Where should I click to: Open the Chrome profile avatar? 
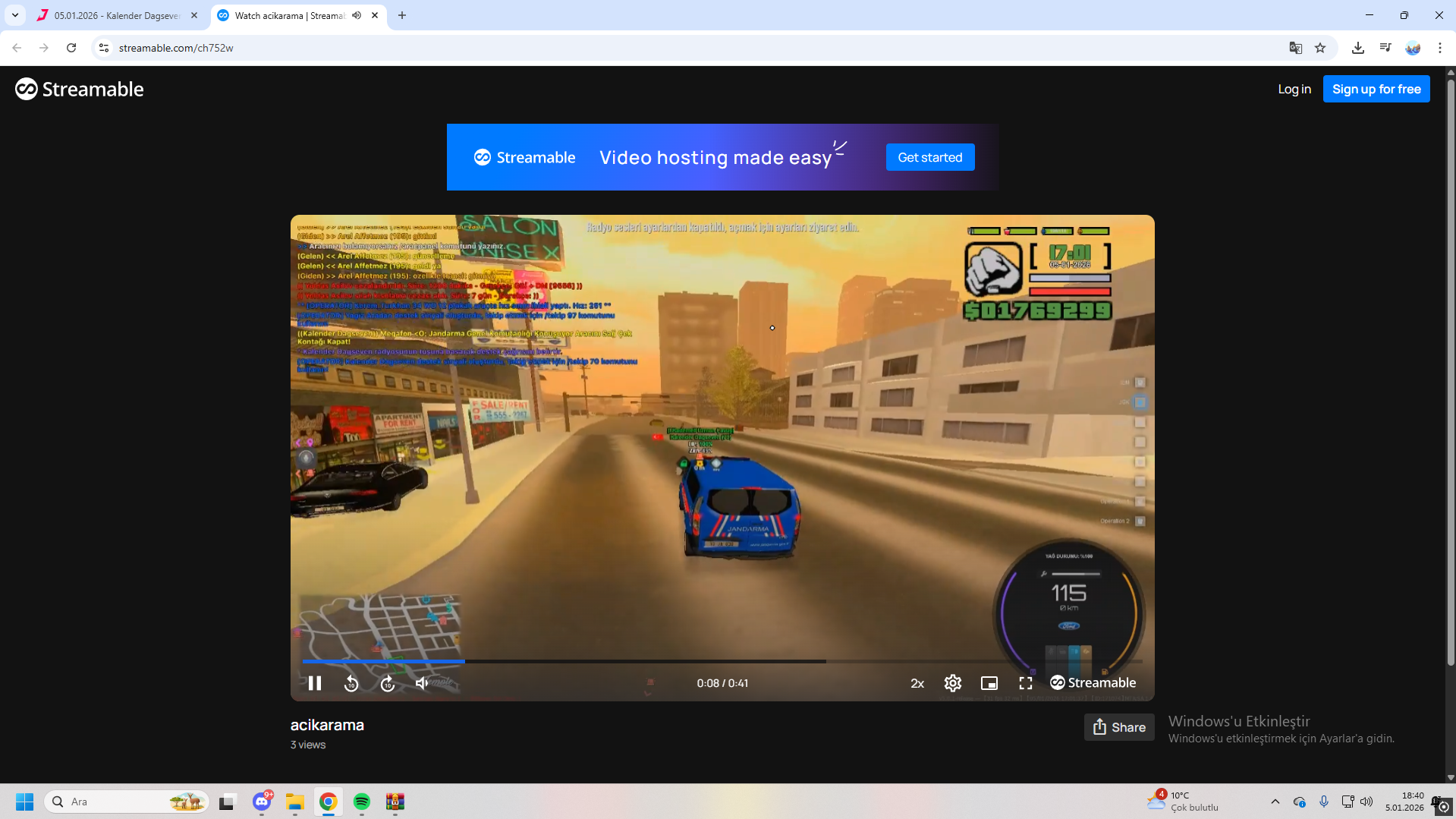click(1413, 48)
